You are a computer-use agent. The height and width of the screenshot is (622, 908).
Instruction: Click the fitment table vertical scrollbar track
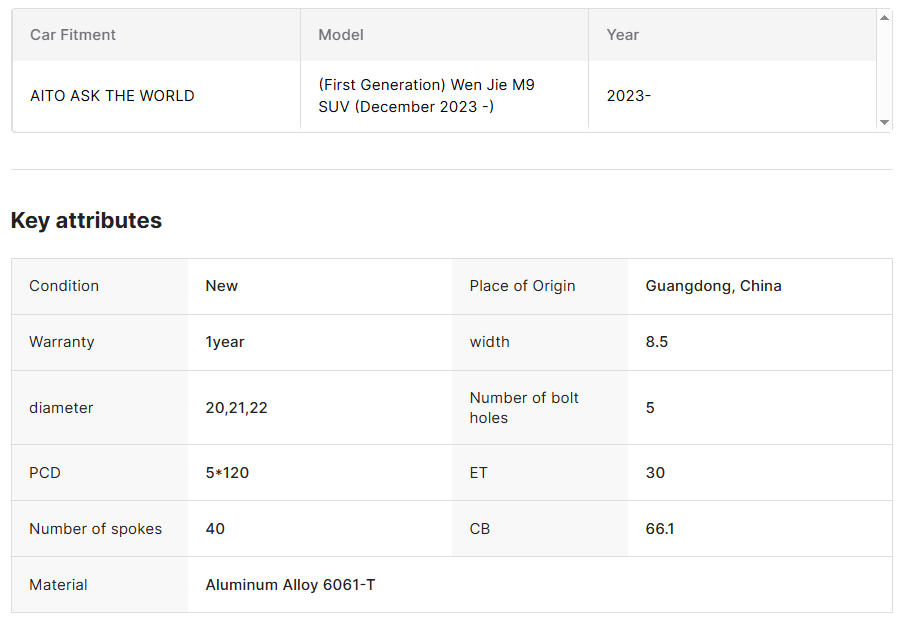[x=884, y=70]
